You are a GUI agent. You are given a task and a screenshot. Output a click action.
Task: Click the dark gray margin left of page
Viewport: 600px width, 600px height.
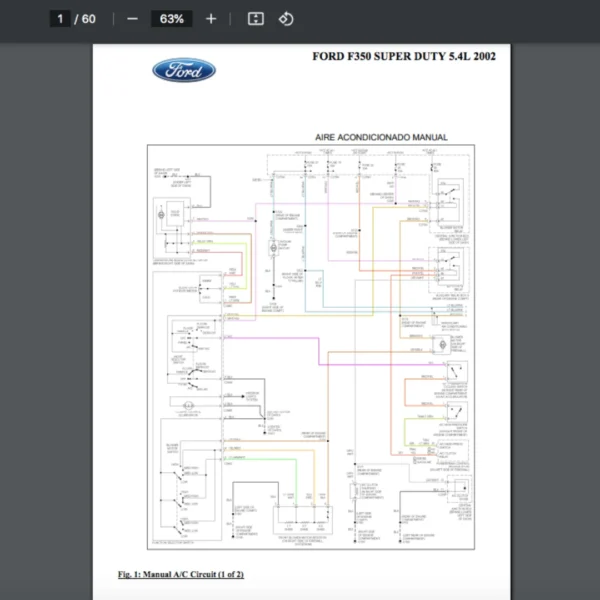45,300
